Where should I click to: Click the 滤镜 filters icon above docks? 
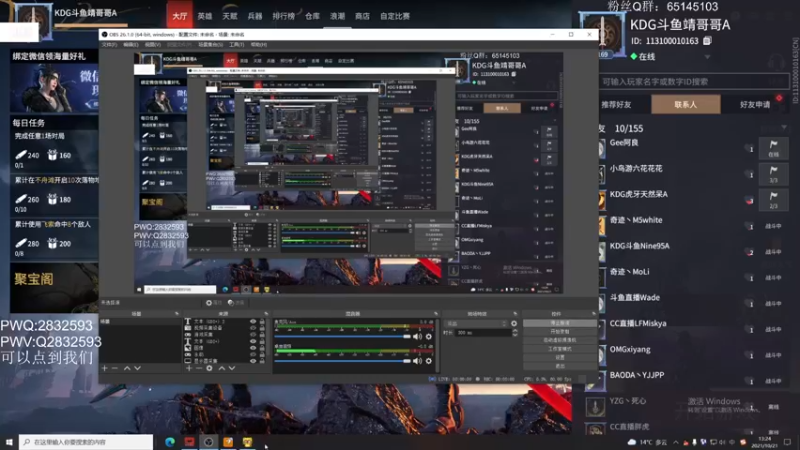tap(236, 303)
